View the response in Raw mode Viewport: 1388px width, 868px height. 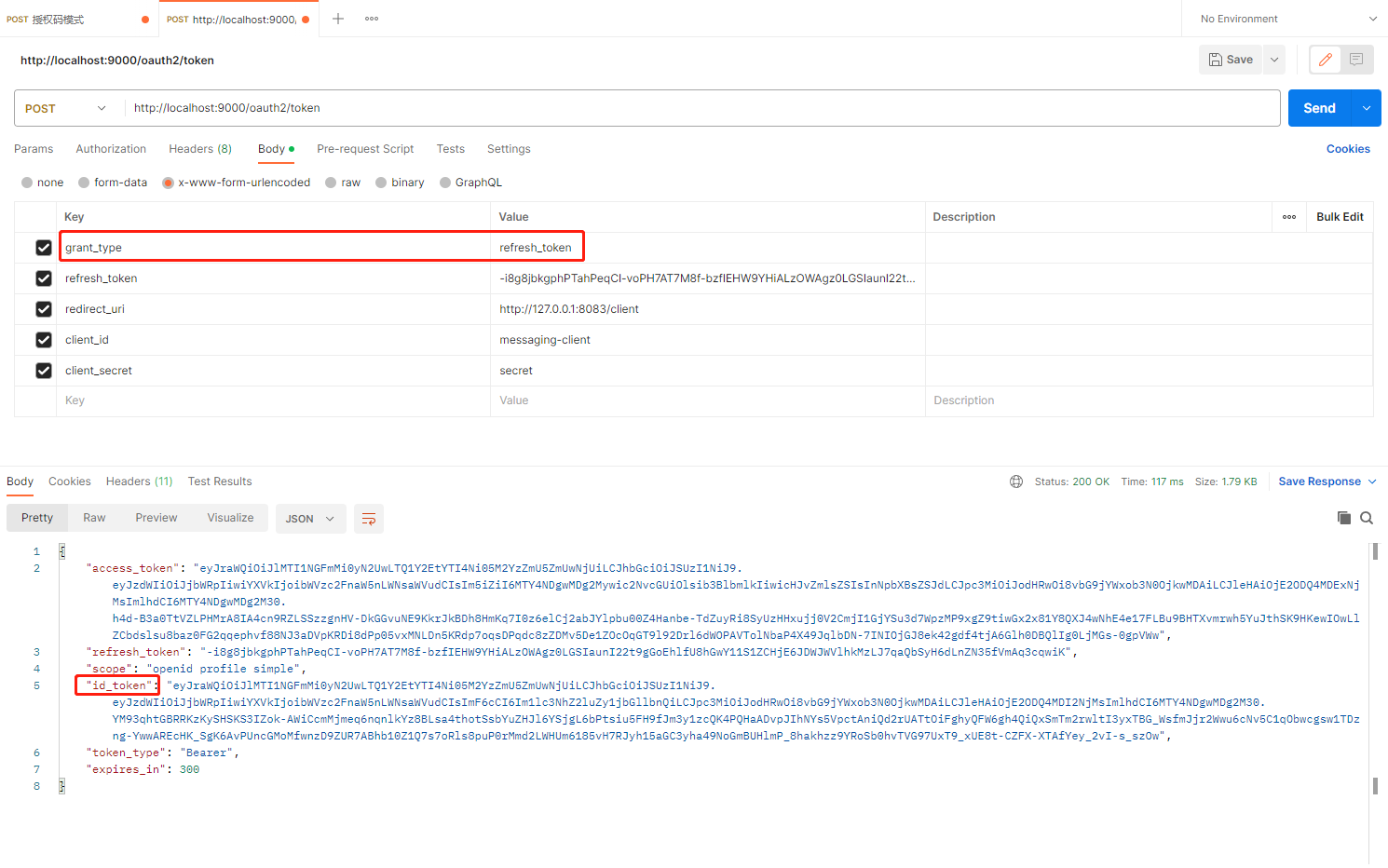click(x=93, y=517)
